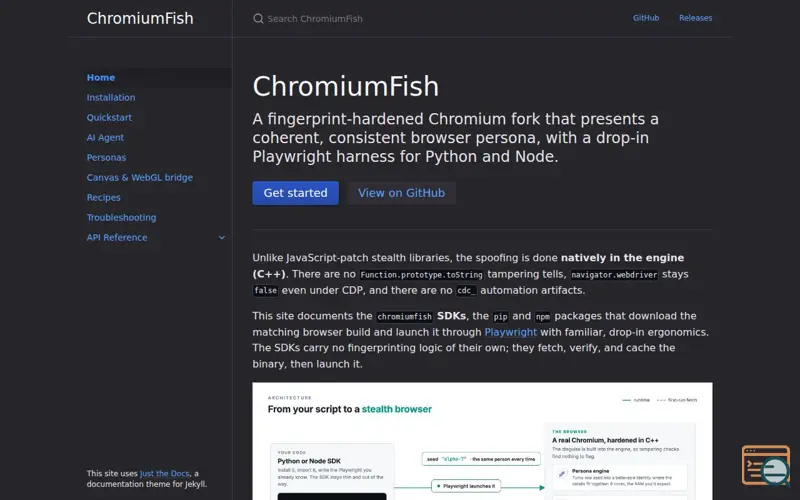Open the floating assistant widget icon

pos(766,465)
